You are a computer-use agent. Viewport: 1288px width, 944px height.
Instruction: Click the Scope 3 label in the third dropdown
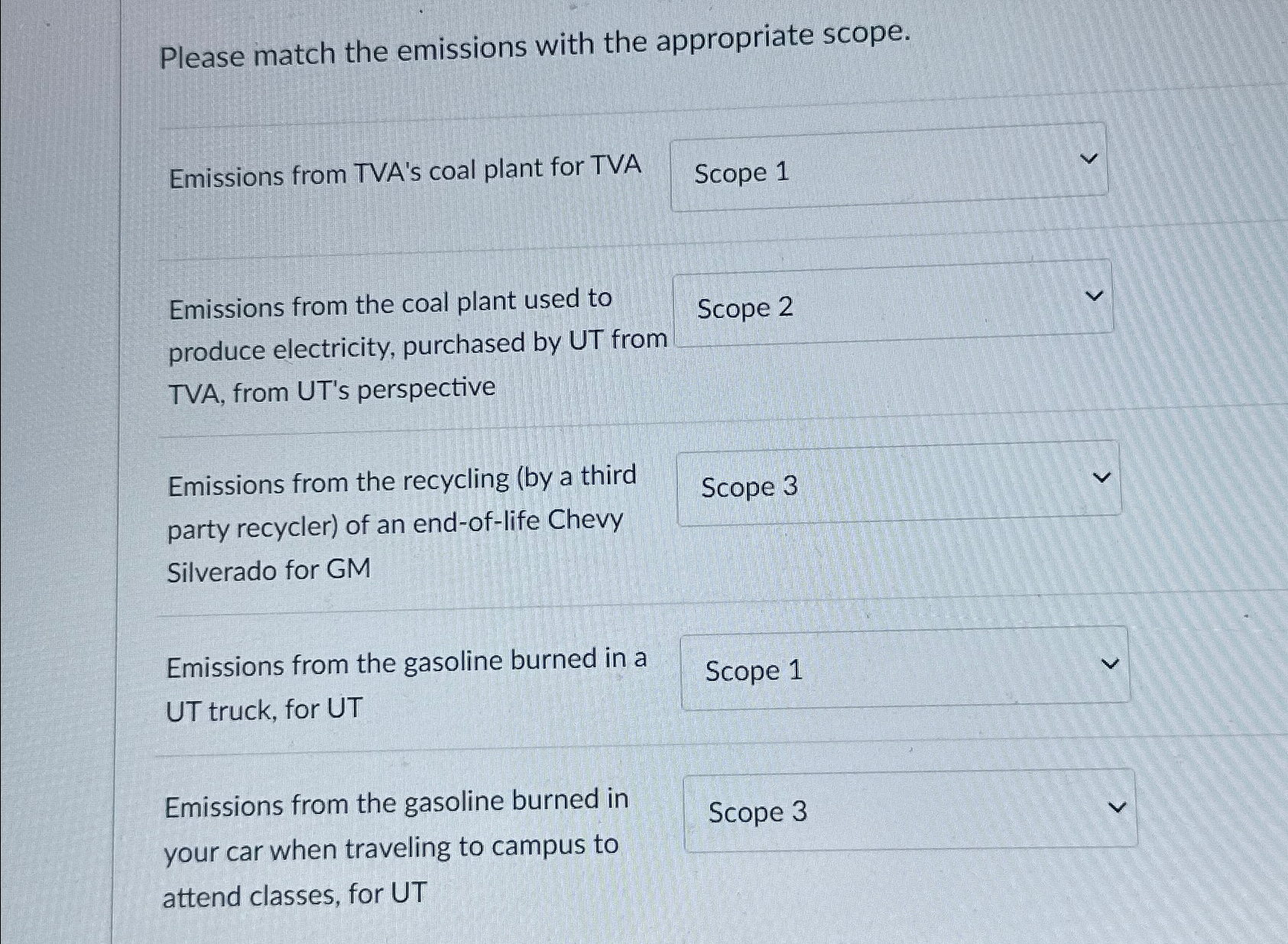pyautogui.click(x=748, y=488)
